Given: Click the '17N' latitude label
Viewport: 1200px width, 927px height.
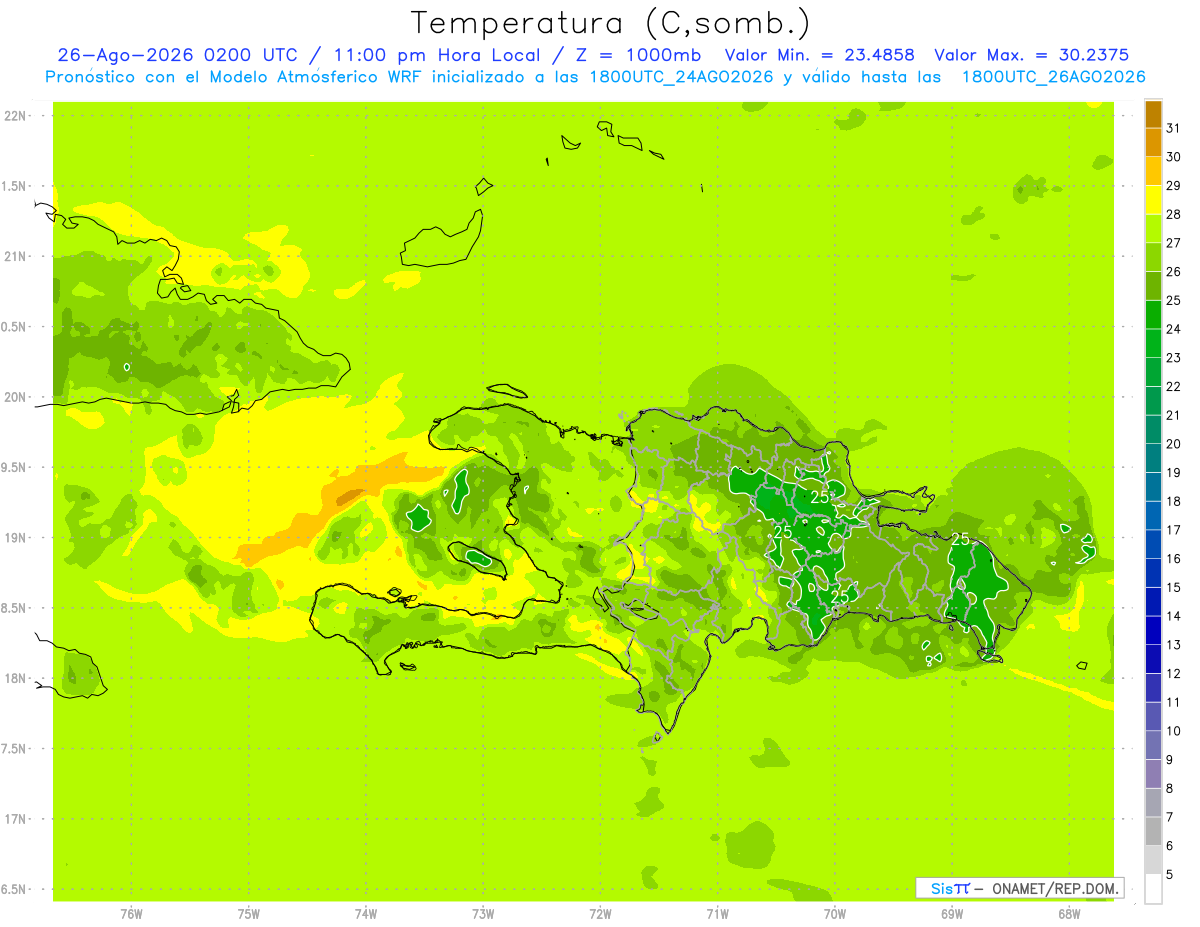Looking at the screenshot, I should click(x=15, y=820).
